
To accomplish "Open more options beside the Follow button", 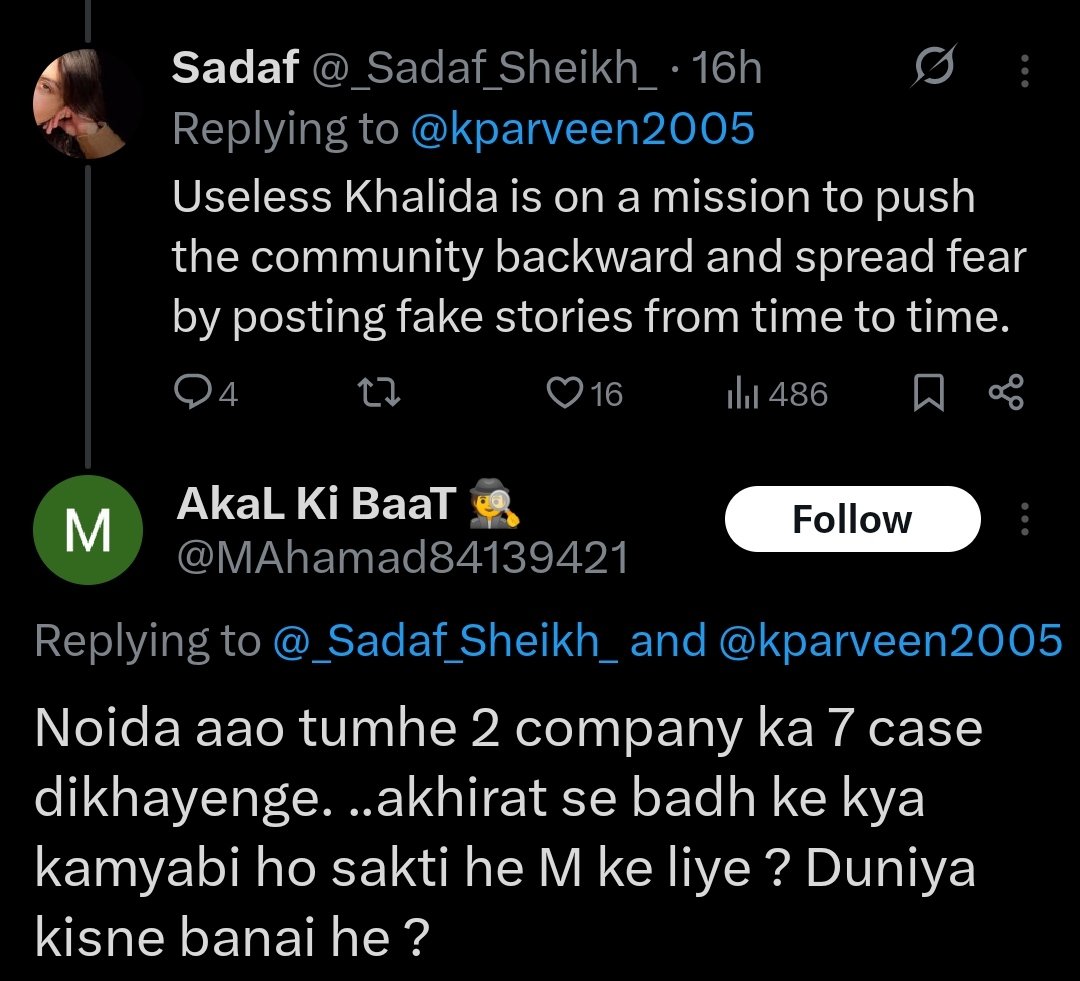I will pos(1024,519).
